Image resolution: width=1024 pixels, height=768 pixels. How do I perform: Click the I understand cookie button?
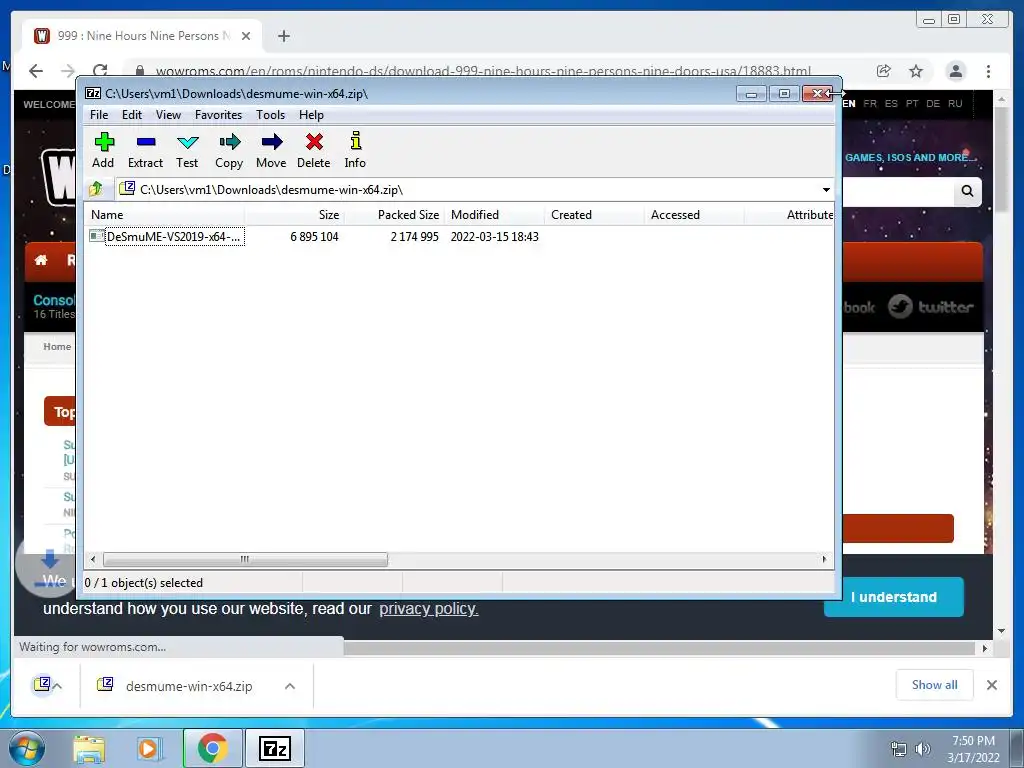(893, 597)
